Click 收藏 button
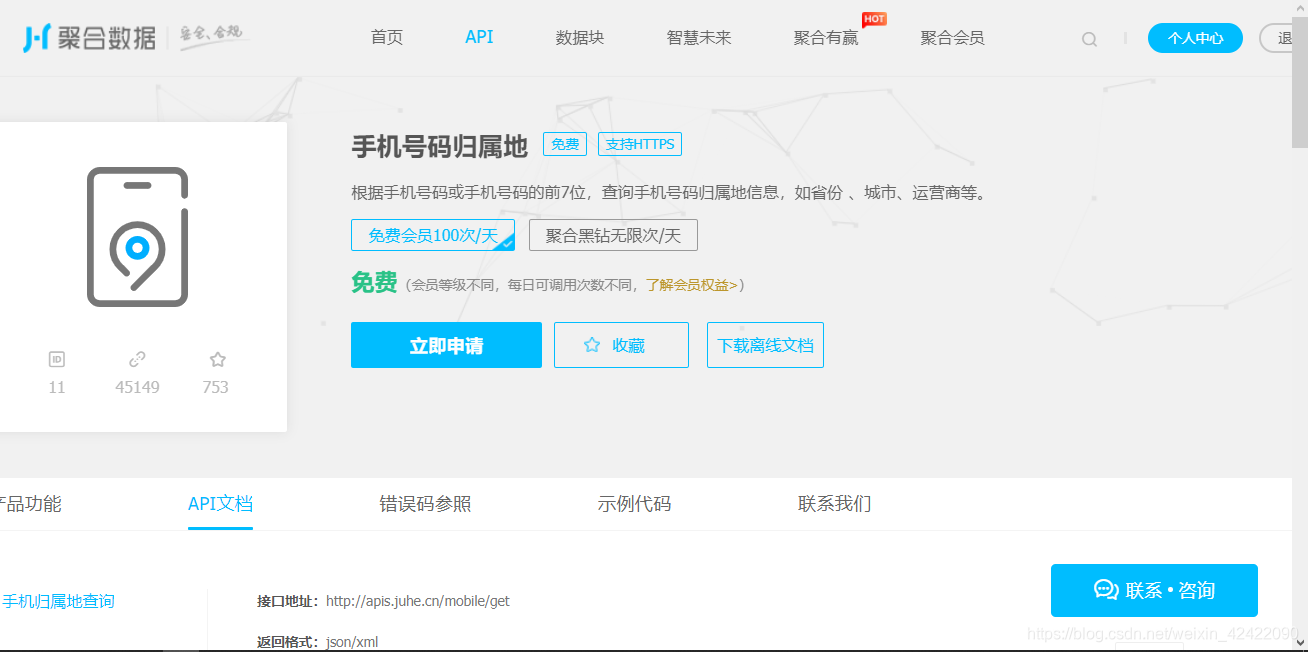Screen dimensions: 1308x652 tap(621, 345)
